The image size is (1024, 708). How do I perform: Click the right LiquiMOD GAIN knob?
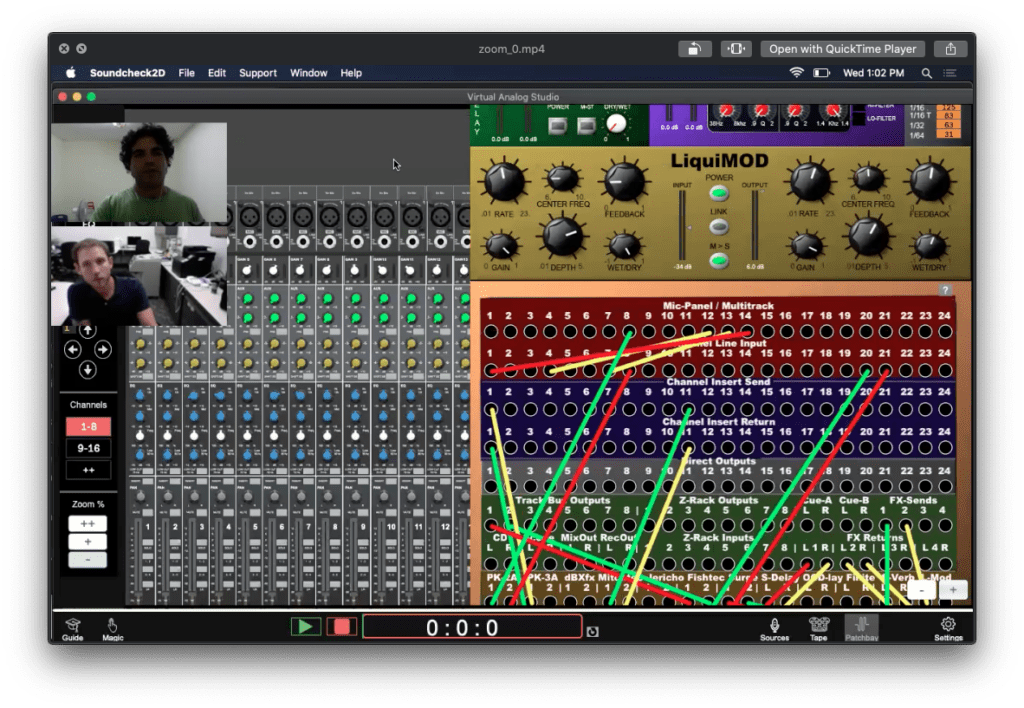(806, 247)
